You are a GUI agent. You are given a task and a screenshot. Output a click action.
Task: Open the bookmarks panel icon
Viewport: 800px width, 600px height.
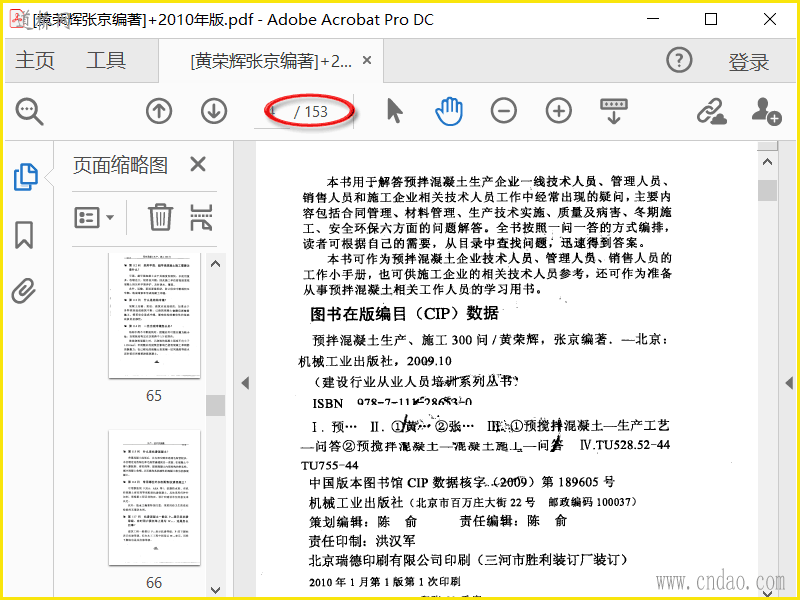coord(24,235)
